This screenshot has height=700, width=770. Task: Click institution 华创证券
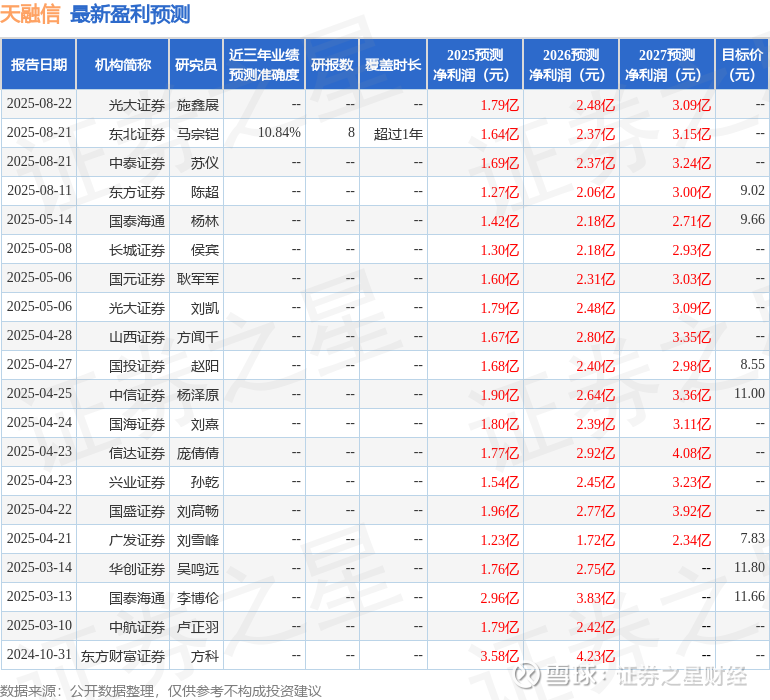pyautogui.click(x=137, y=568)
